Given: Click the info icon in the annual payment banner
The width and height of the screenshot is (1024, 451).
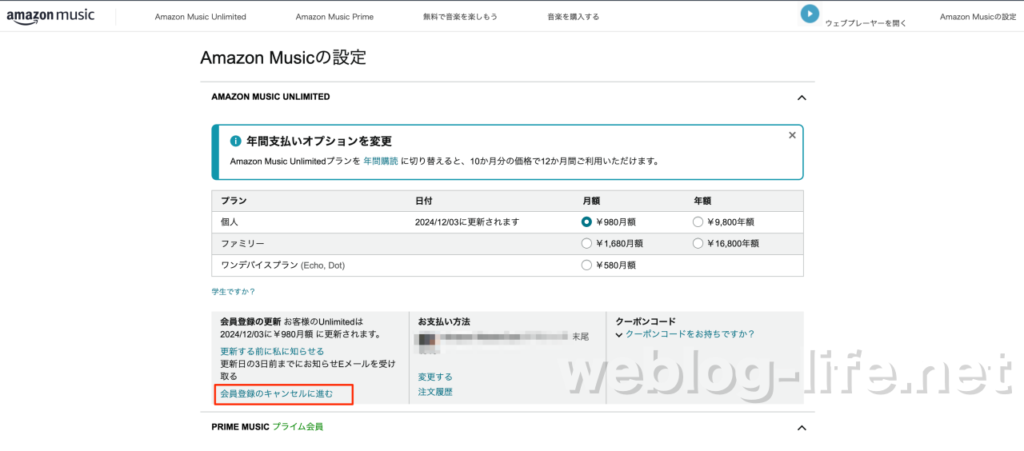Looking at the screenshot, I should pyautogui.click(x=236, y=142).
